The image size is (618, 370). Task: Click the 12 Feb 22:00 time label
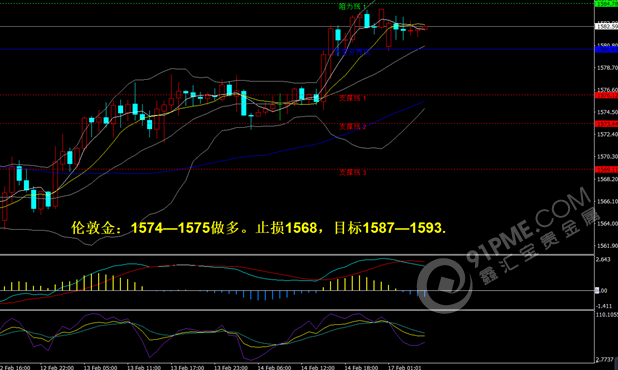click(57, 368)
